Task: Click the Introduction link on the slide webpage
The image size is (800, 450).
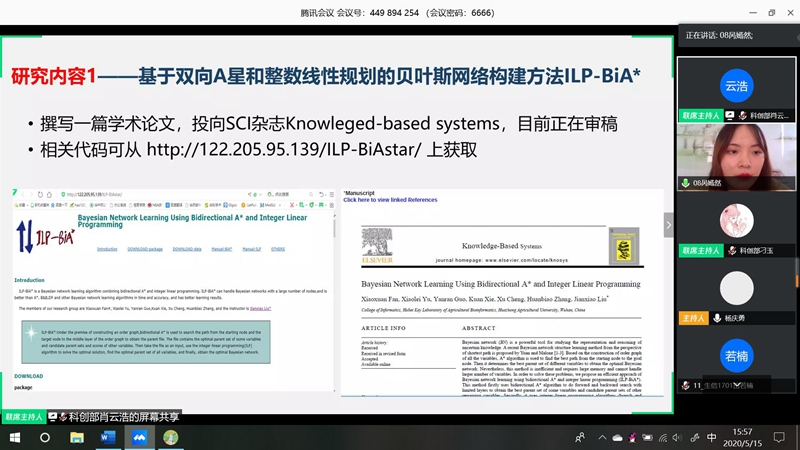Action: click(x=107, y=249)
